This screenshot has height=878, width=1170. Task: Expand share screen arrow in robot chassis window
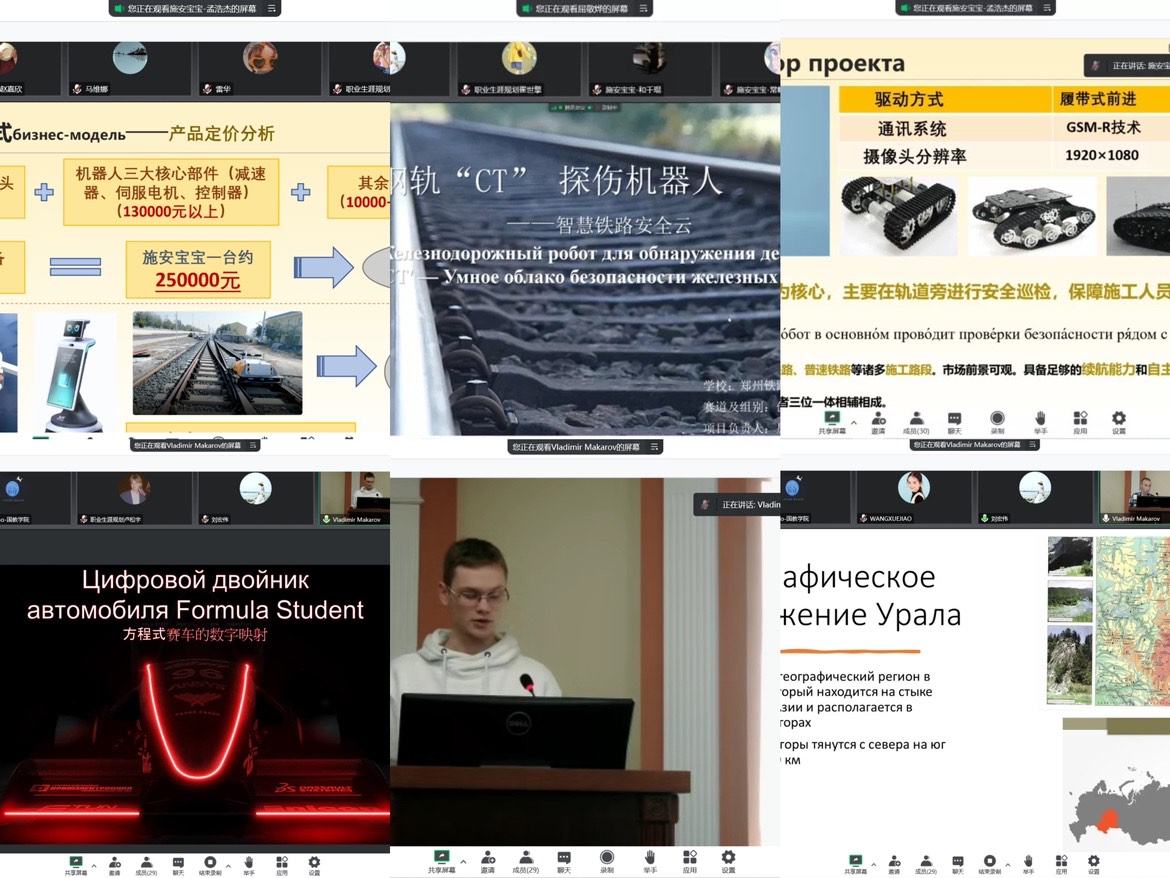tap(854, 420)
